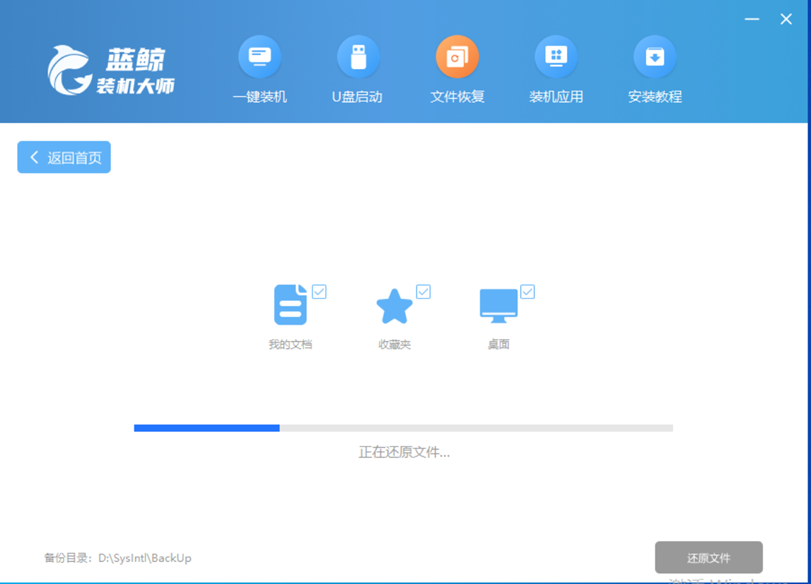Image resolution: width=811 pixels, height=584 pixels.
Task: Click the 安装教程 download box icon
Action: coord(654,57)
